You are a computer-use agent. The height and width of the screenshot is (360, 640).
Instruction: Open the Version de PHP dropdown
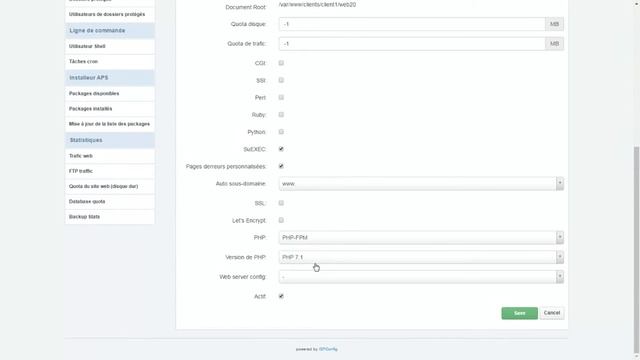(x=421, y=257)
